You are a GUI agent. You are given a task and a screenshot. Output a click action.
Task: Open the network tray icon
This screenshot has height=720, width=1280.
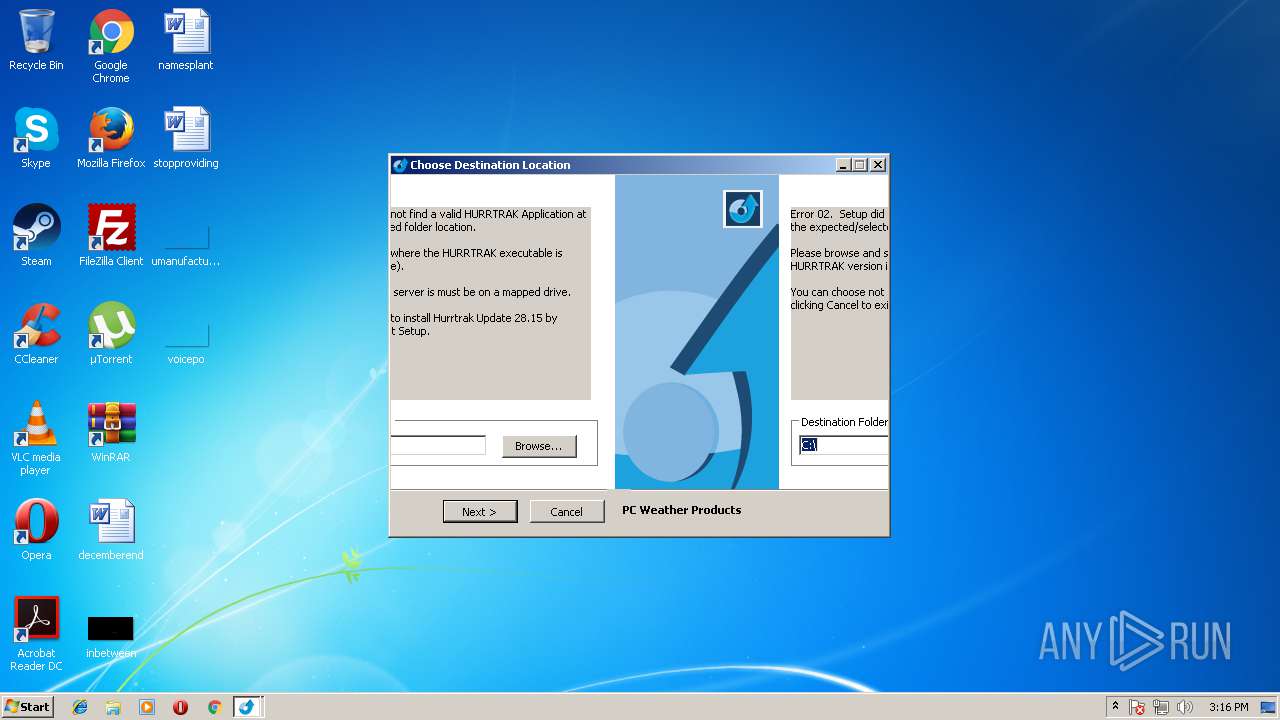coord(1161,707)
